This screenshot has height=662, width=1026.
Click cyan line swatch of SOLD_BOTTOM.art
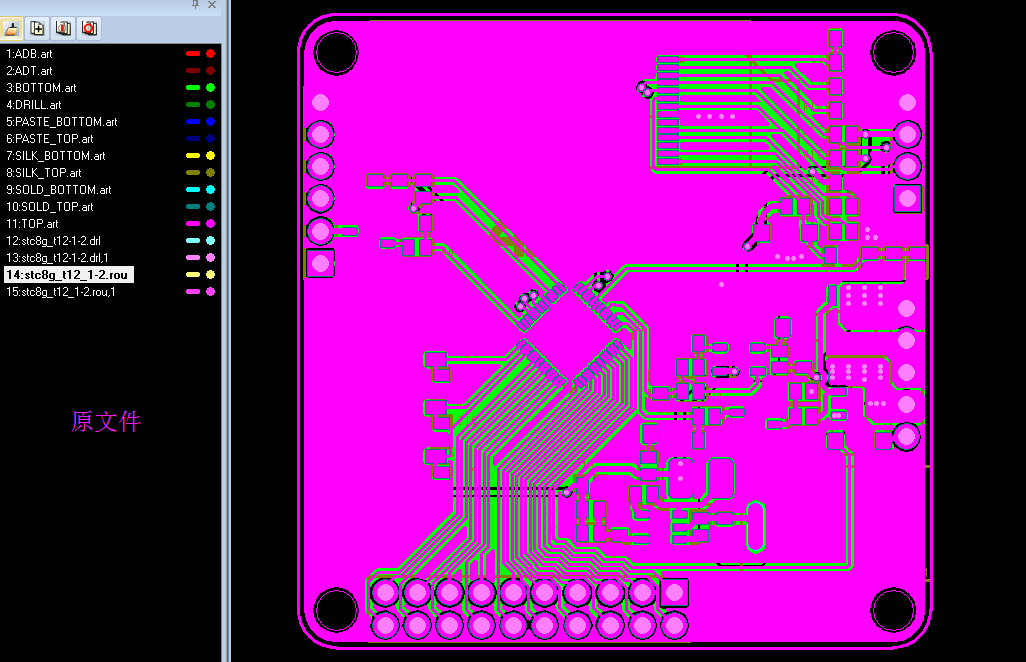point(193,190)
